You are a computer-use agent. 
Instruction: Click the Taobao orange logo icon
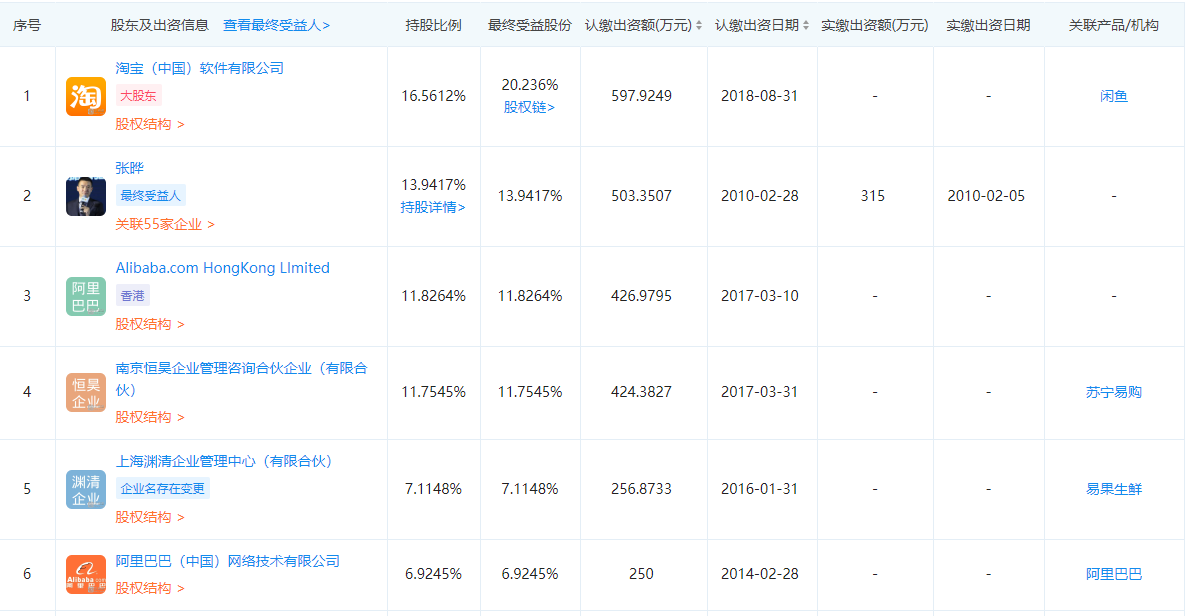(86, 96)
